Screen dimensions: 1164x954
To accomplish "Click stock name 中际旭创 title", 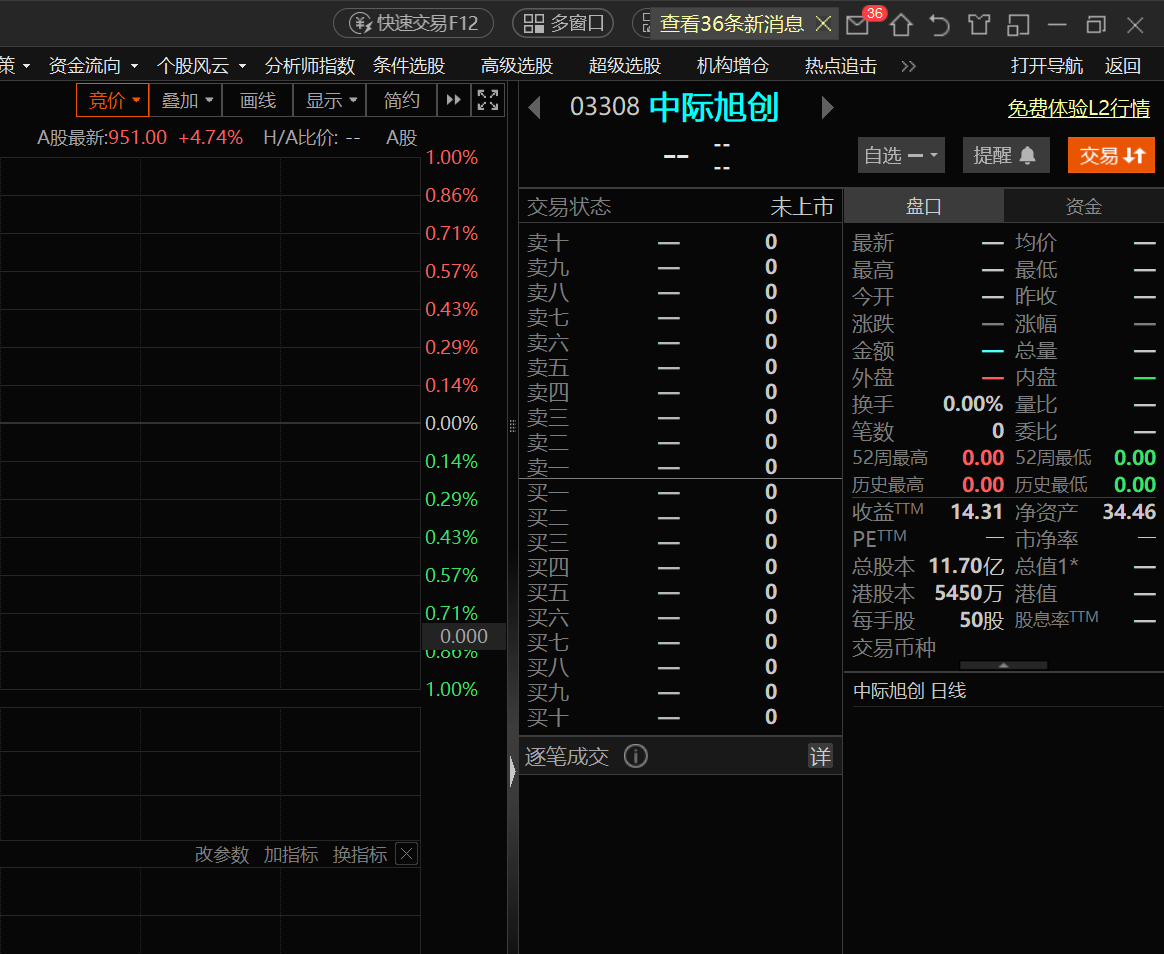I will click(713, 108).
